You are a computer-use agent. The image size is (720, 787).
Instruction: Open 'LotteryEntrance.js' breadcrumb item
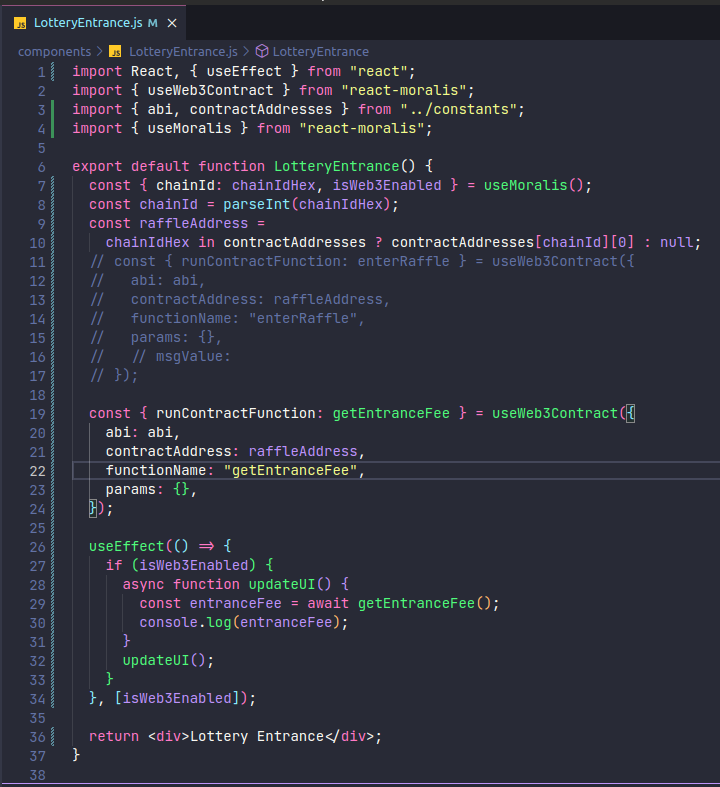coord(183,52)
